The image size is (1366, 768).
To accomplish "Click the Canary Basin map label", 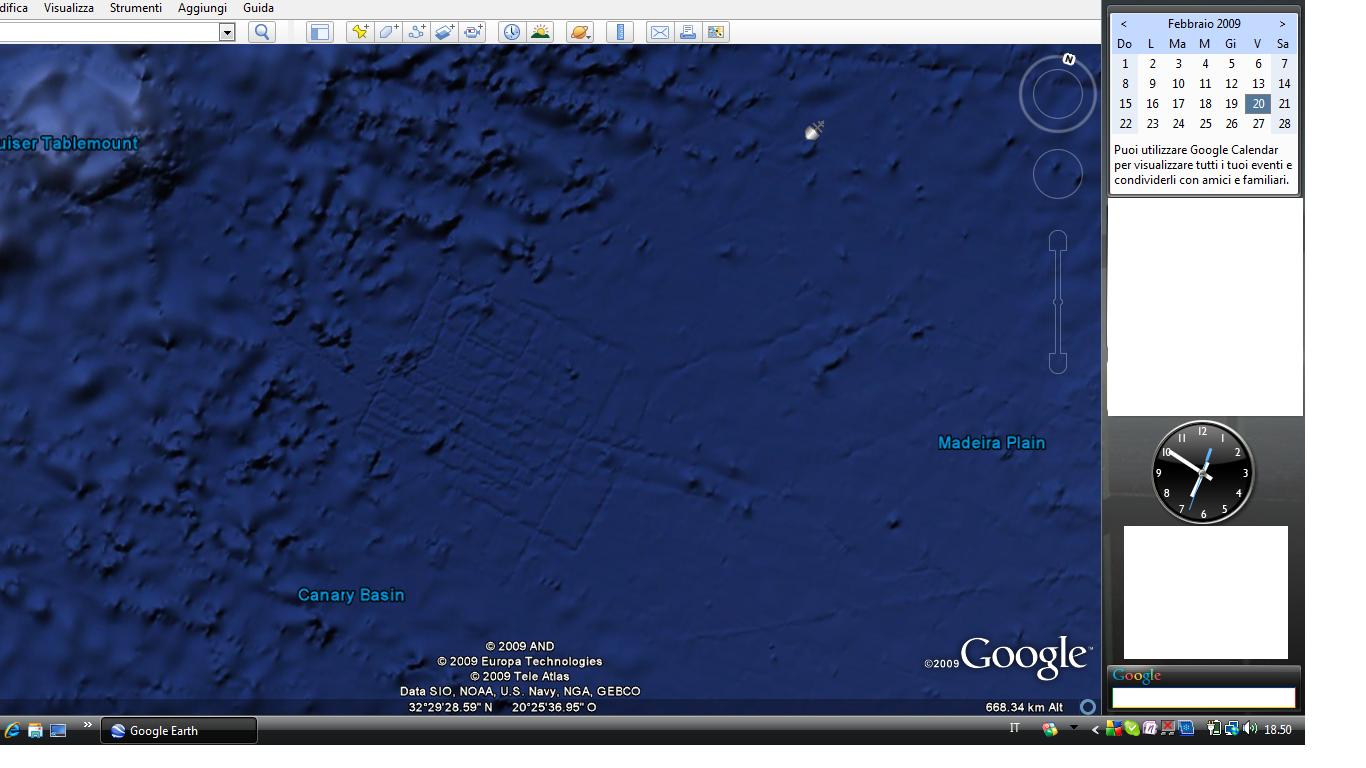I will coord(351,595).
